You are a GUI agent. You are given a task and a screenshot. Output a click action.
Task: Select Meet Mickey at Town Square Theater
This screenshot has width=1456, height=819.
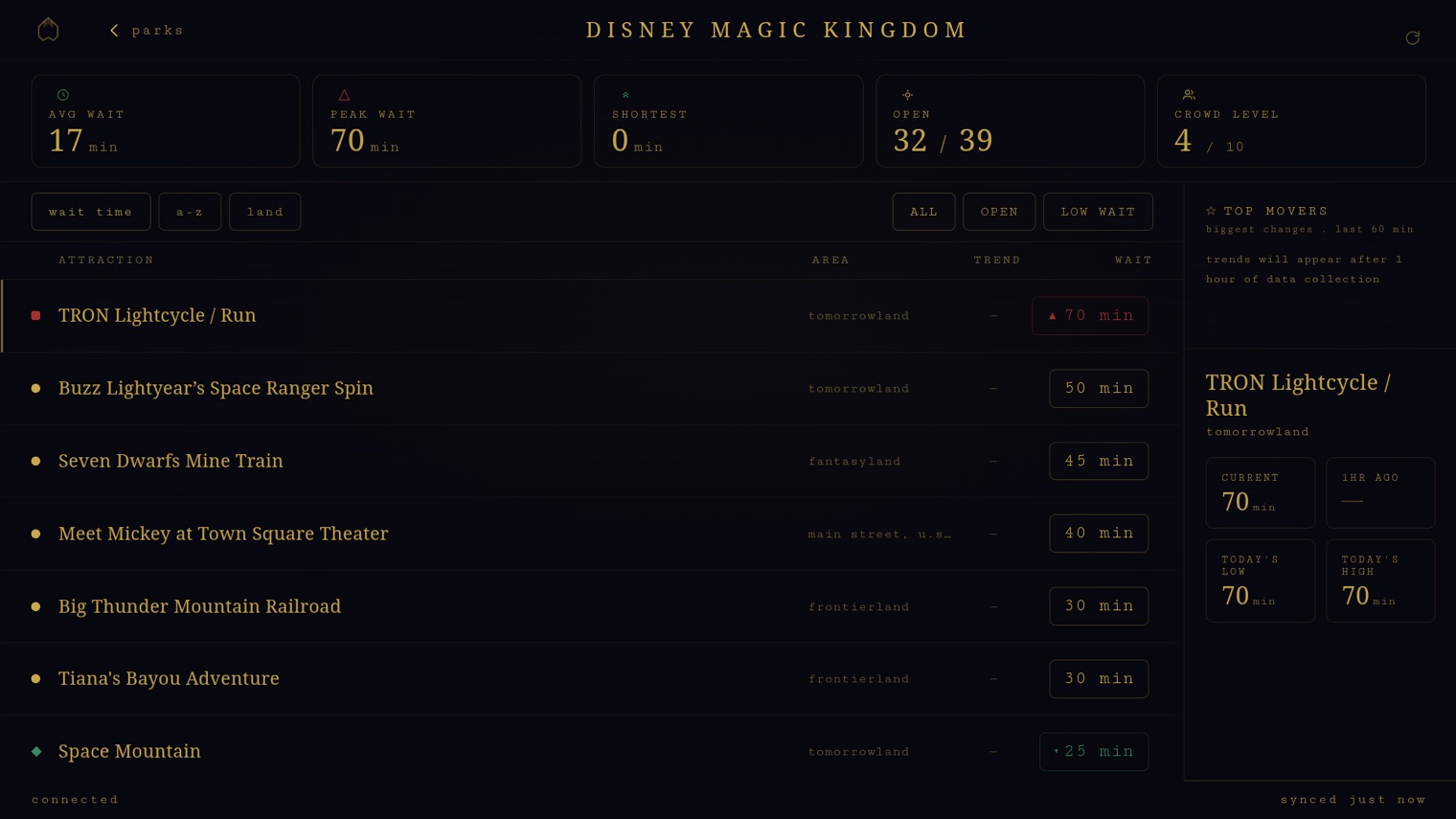[x=592, y=534]
